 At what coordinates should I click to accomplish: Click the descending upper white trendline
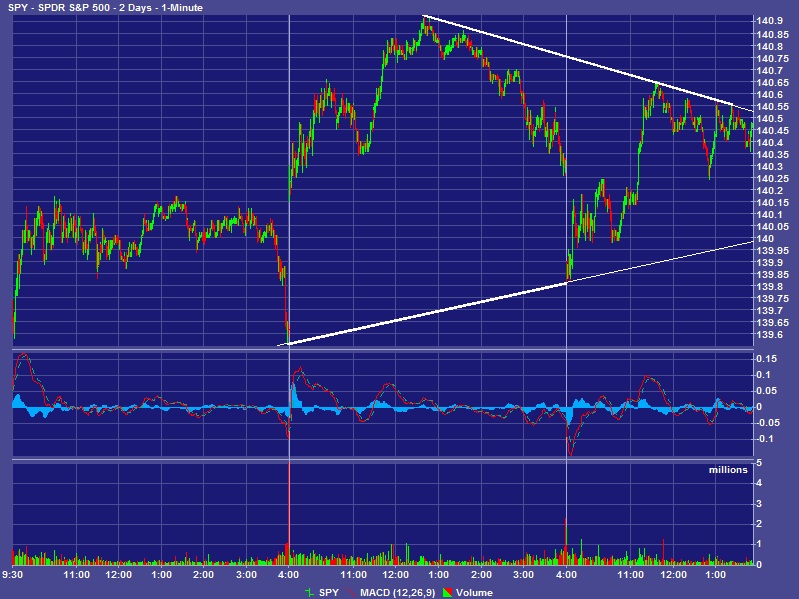pyautogui.click(x=588, y=64)
